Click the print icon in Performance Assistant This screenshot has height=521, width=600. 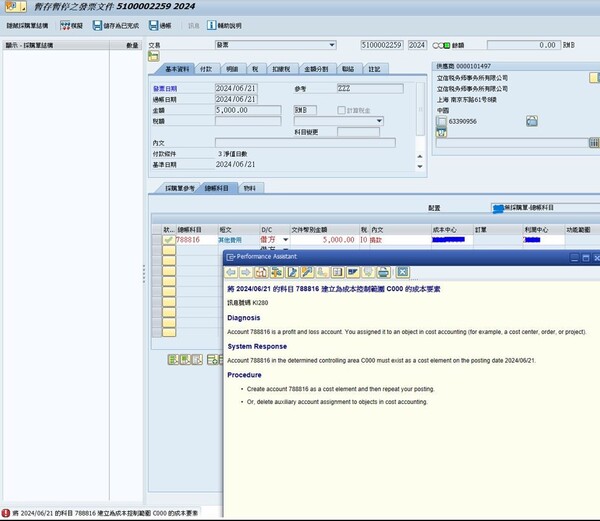point(383,272)
